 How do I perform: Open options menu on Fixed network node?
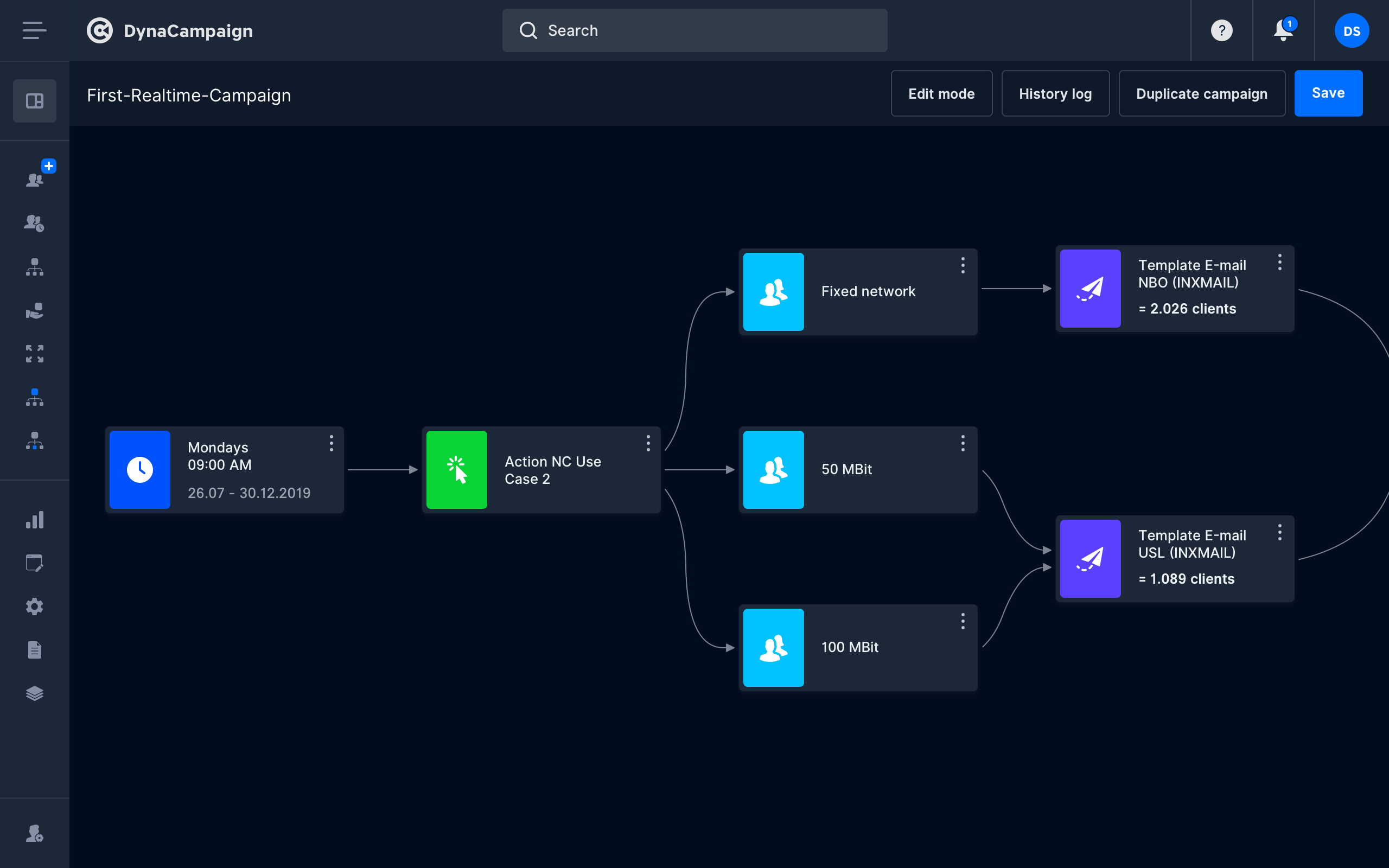click(x=963, y=265)
